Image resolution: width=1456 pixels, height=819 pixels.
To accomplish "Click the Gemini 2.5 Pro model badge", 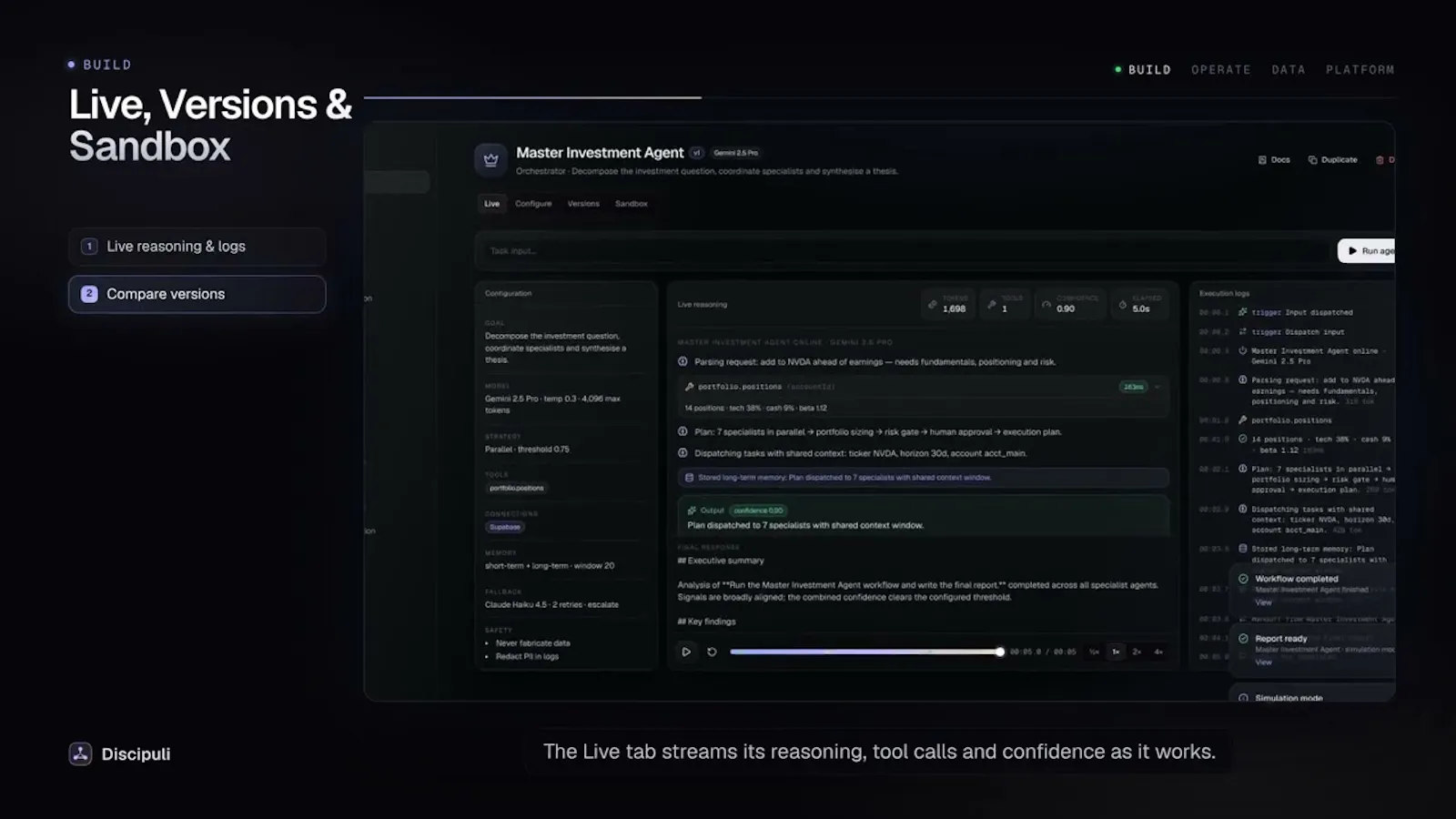I will click(x=735, y=153).
